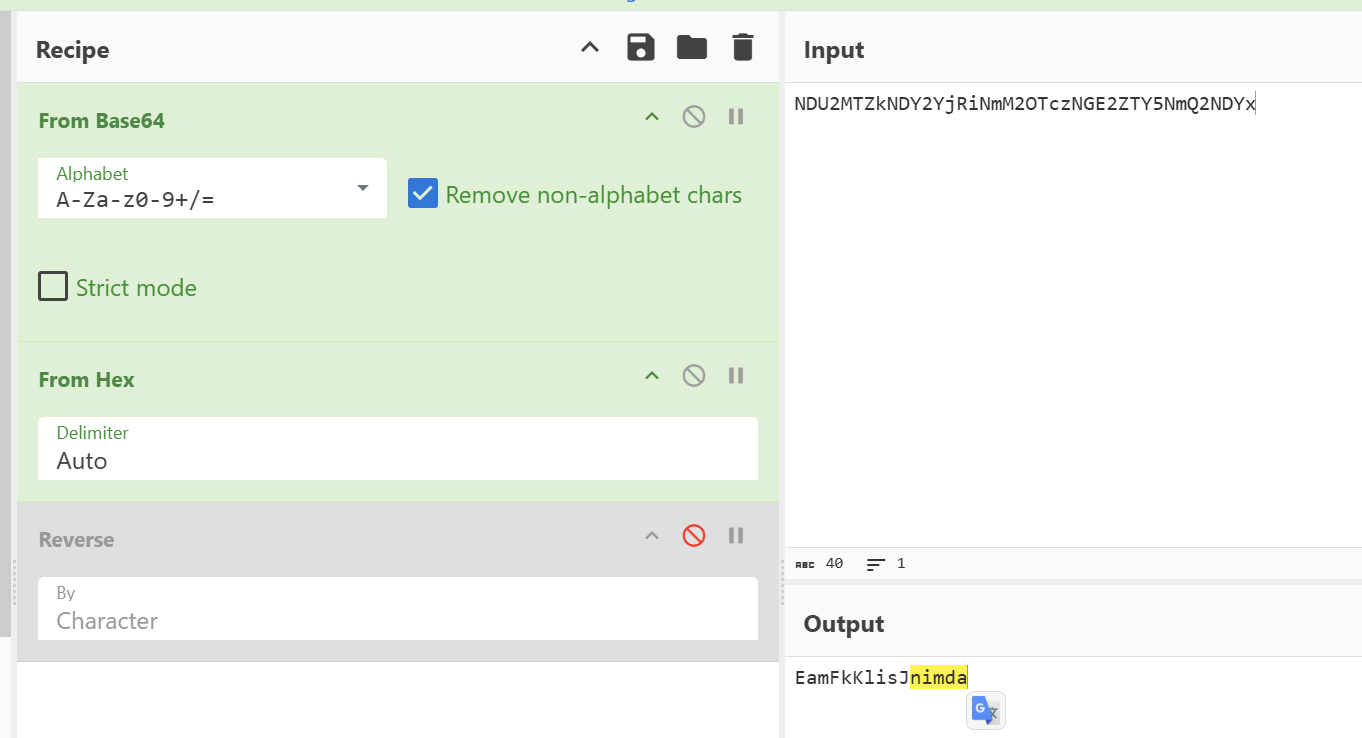Click the Google Translate popup icon
The width and height of the screenshot is (1362, 738).
pos(985,710)
